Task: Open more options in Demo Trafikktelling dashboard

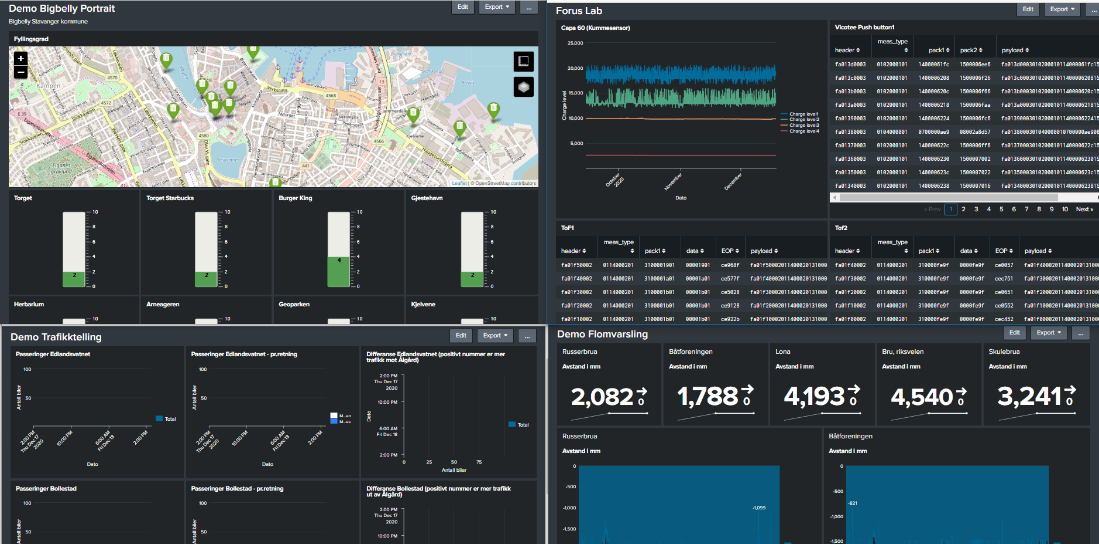Action: [x=528, y=336]
